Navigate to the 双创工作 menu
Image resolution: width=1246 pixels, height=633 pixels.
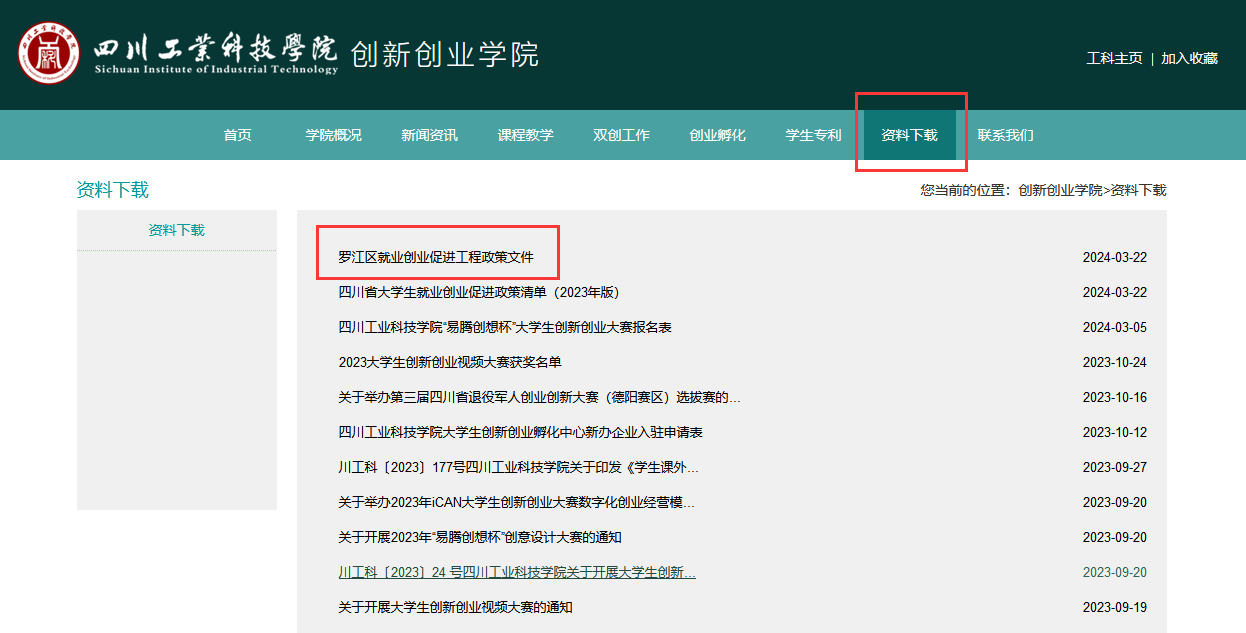(621, 135)
